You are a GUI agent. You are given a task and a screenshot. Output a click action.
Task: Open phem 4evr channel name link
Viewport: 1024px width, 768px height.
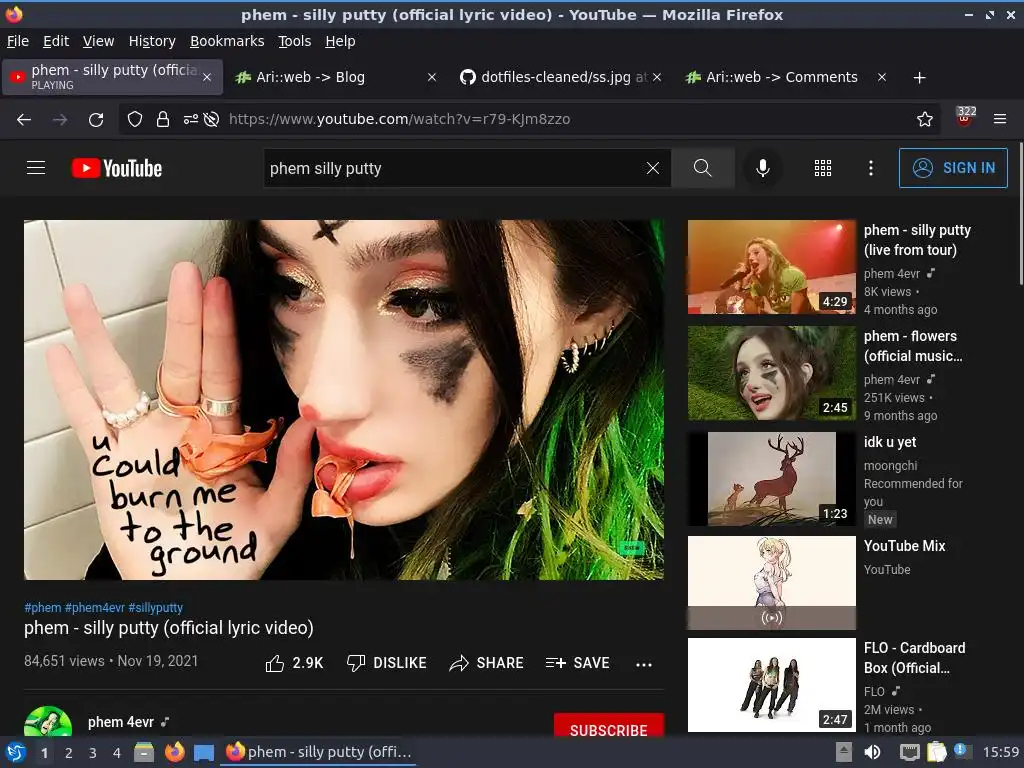[x=121, y=722]
